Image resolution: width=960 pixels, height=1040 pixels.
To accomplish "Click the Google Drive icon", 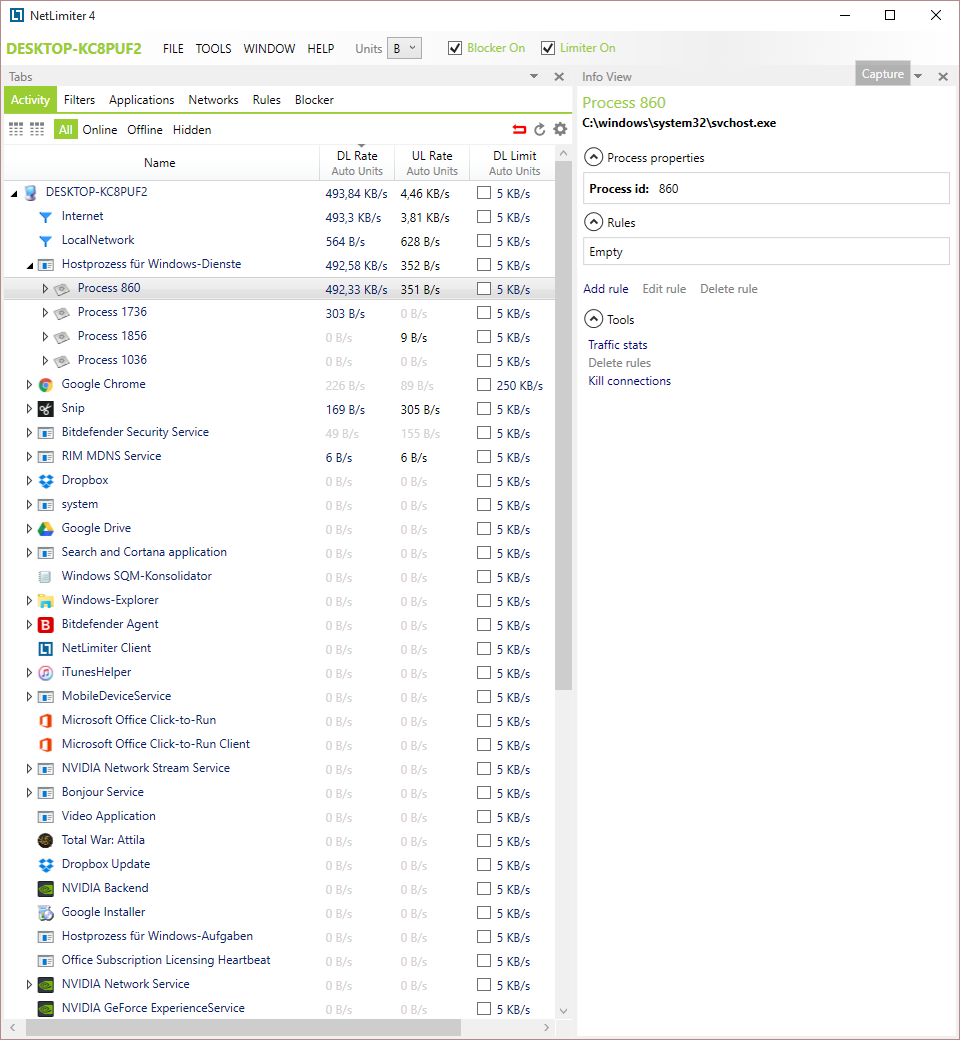I will point(45,529).
